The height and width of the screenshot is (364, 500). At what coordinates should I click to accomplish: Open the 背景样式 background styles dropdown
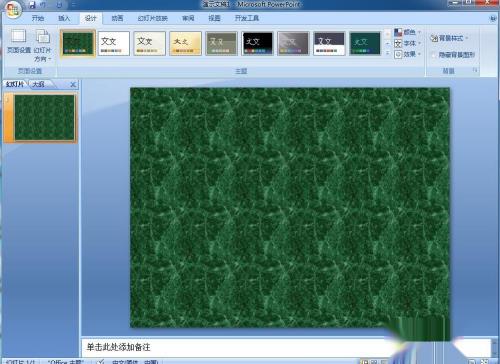(449, 38)
